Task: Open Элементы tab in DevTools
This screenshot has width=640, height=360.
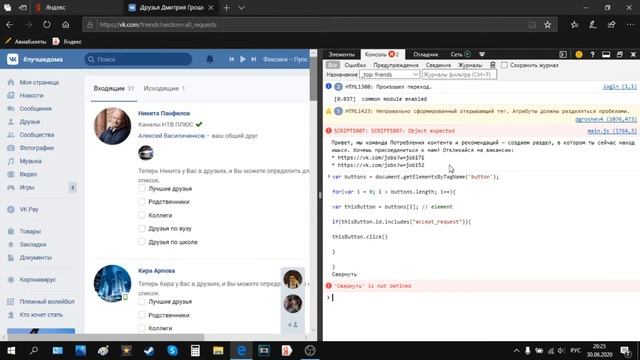Action: (x=342, y=54)
